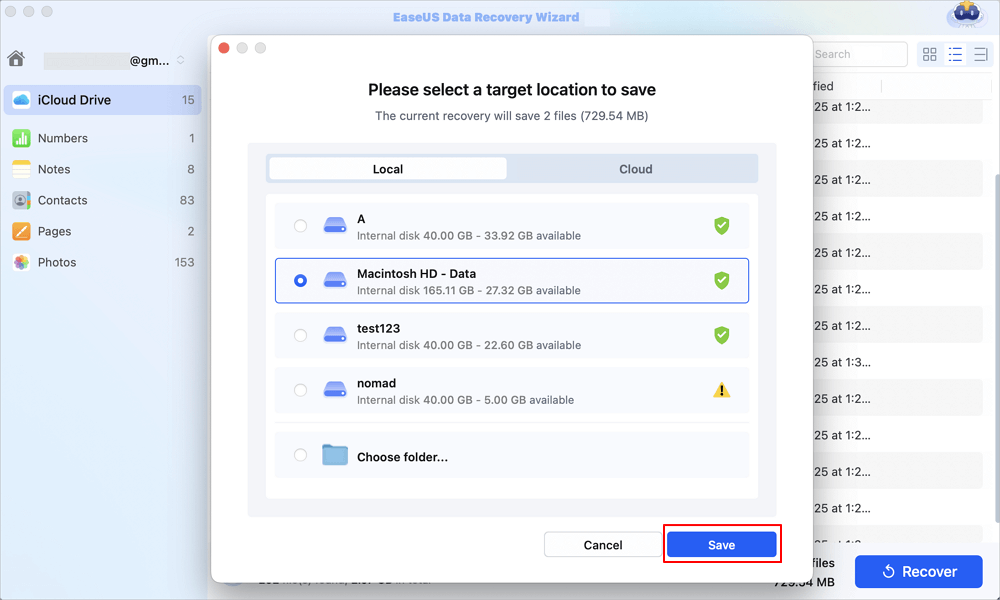Switch to detail panel view icon

tap(980, 55)
